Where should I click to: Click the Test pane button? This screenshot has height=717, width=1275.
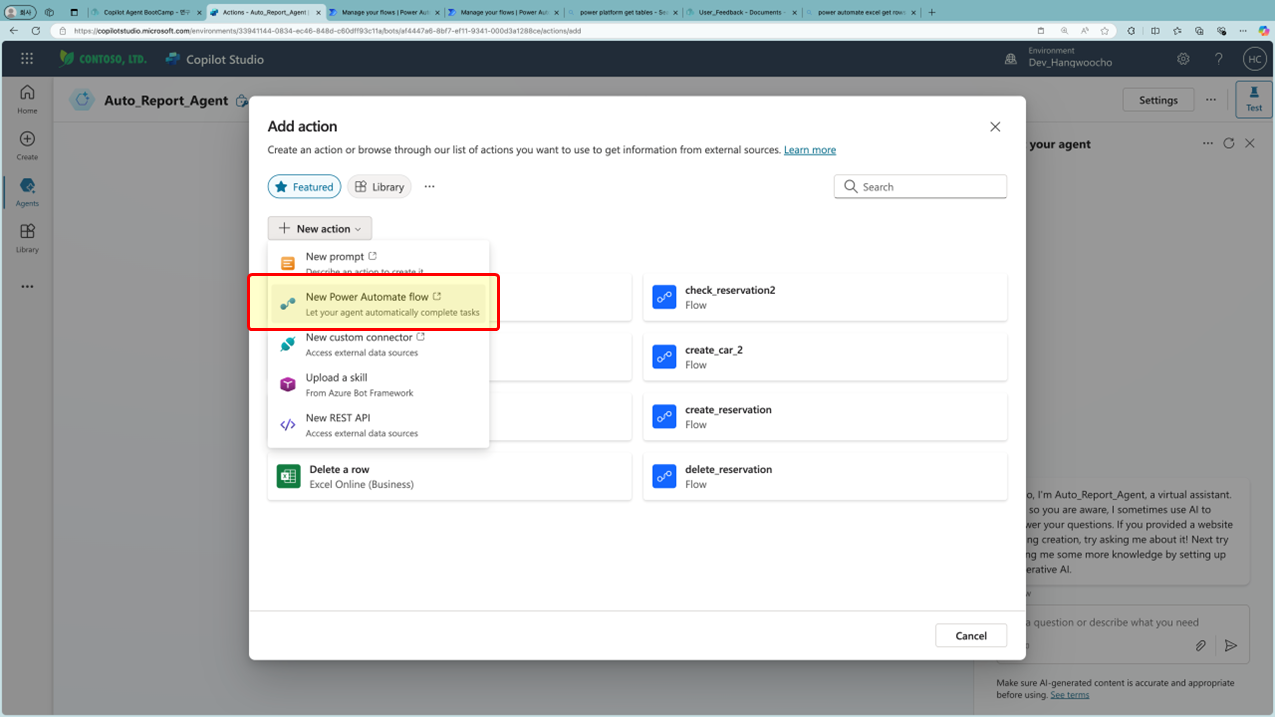pos(1254,99)
